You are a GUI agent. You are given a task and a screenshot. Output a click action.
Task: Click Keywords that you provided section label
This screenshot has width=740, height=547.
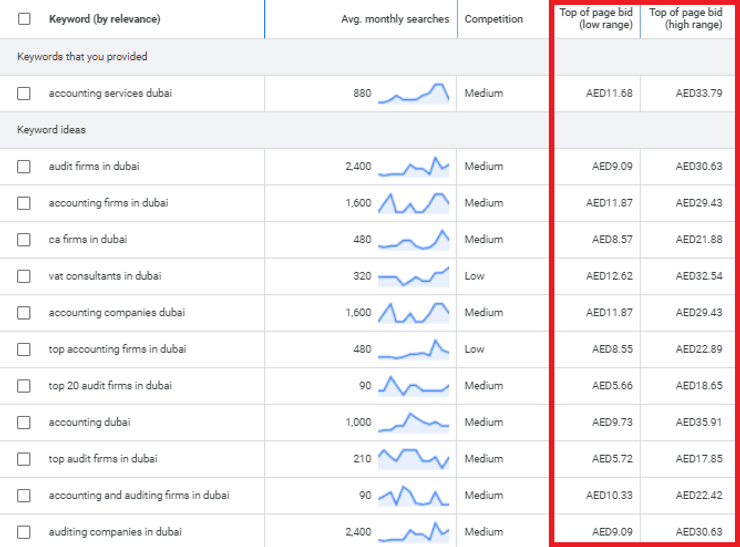click(82, 57)
